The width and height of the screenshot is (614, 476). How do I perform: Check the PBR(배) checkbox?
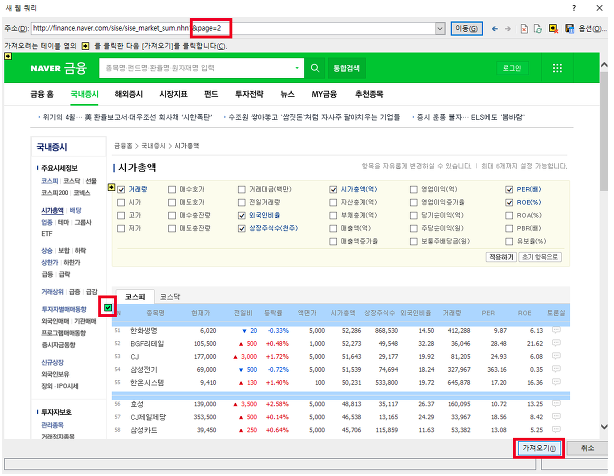[509, 228]
